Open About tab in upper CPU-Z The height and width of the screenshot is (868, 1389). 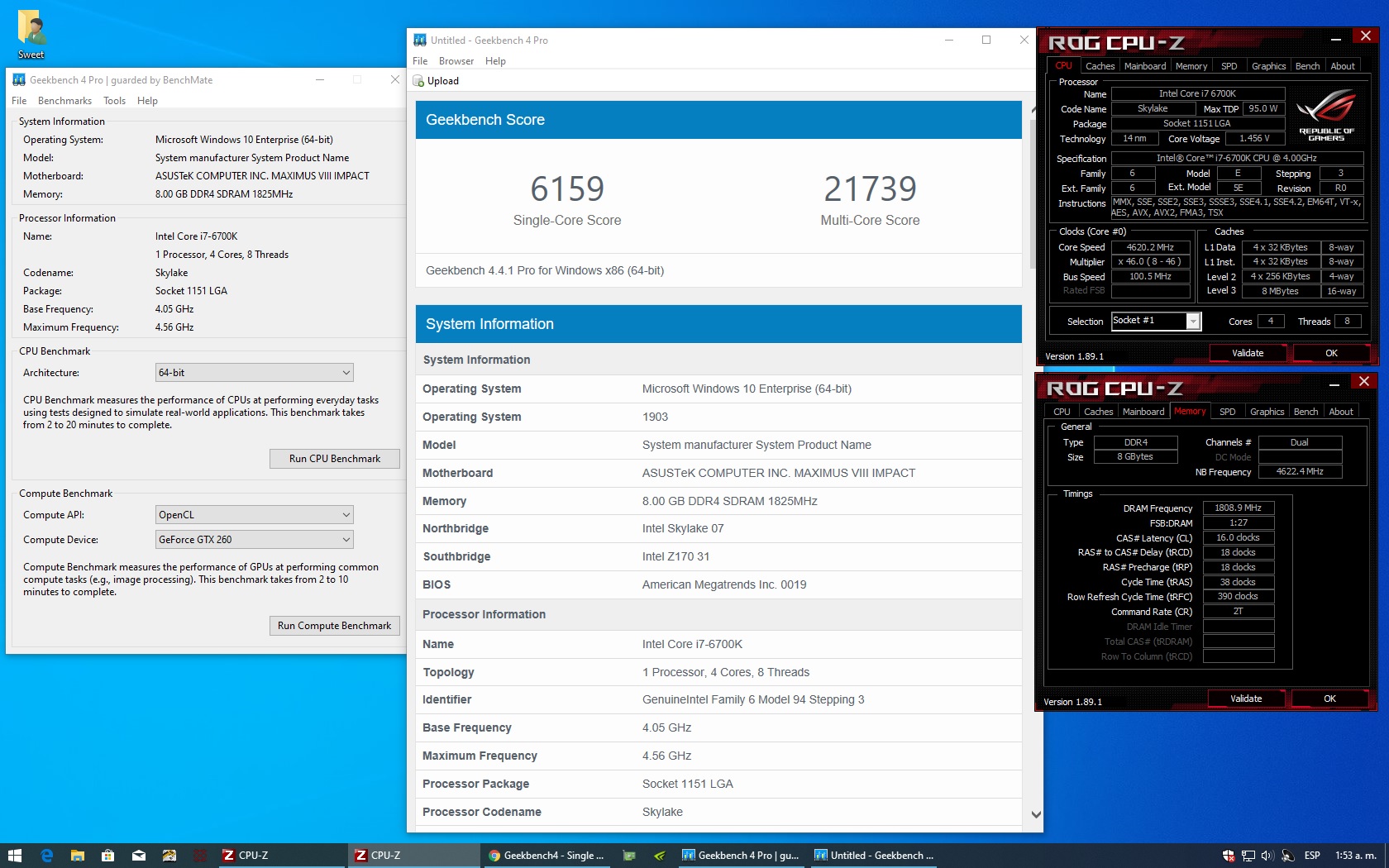point(1343,66)
